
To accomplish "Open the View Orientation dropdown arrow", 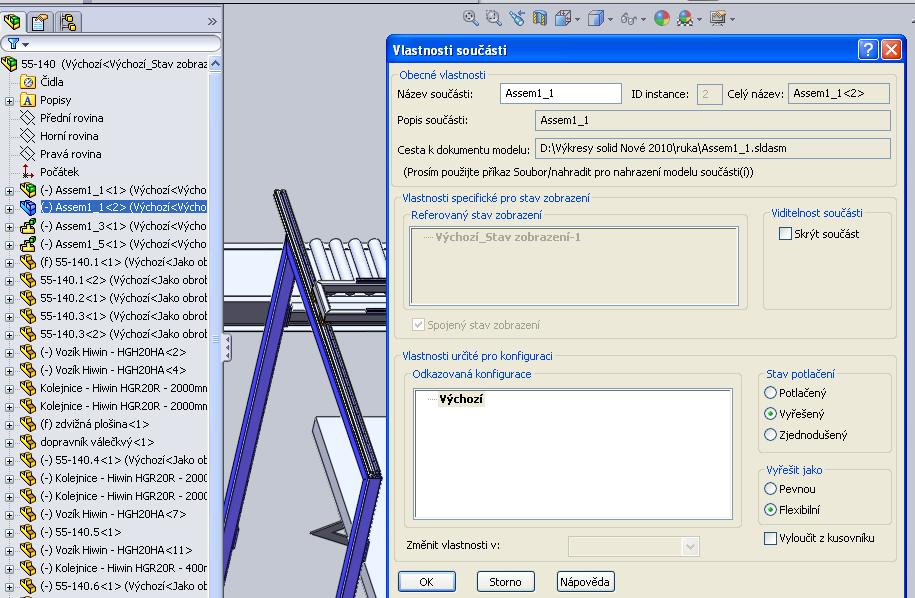I will click(x=577, y=18).
